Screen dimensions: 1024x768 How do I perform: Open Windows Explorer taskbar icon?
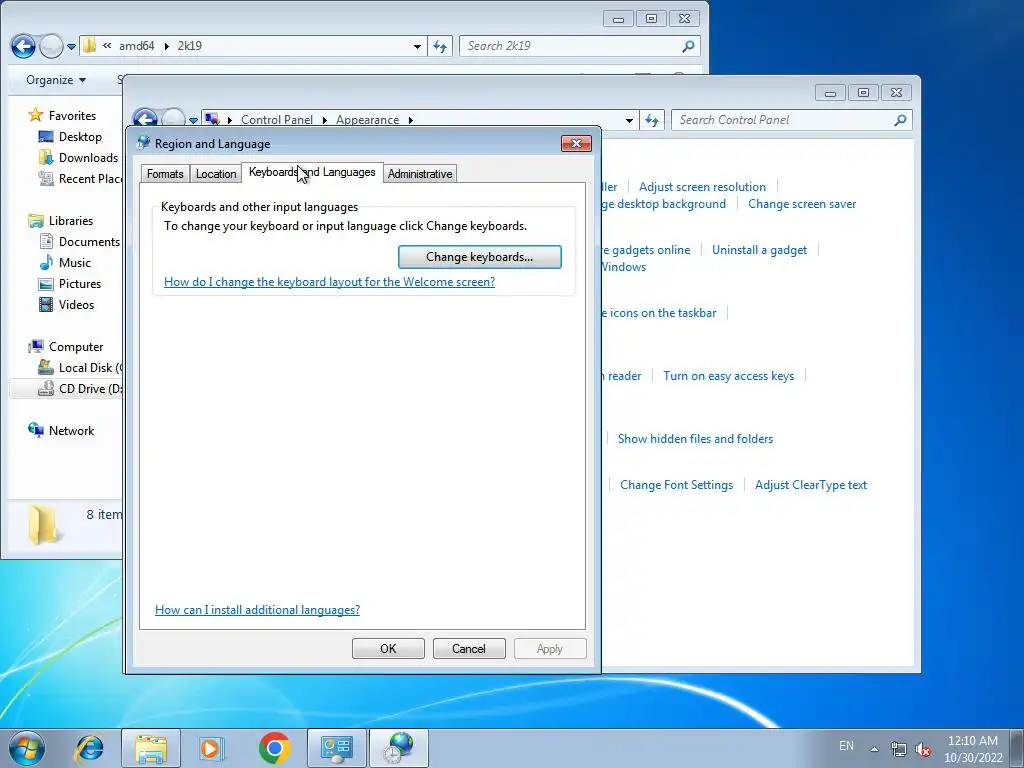[x=151, y=748]
